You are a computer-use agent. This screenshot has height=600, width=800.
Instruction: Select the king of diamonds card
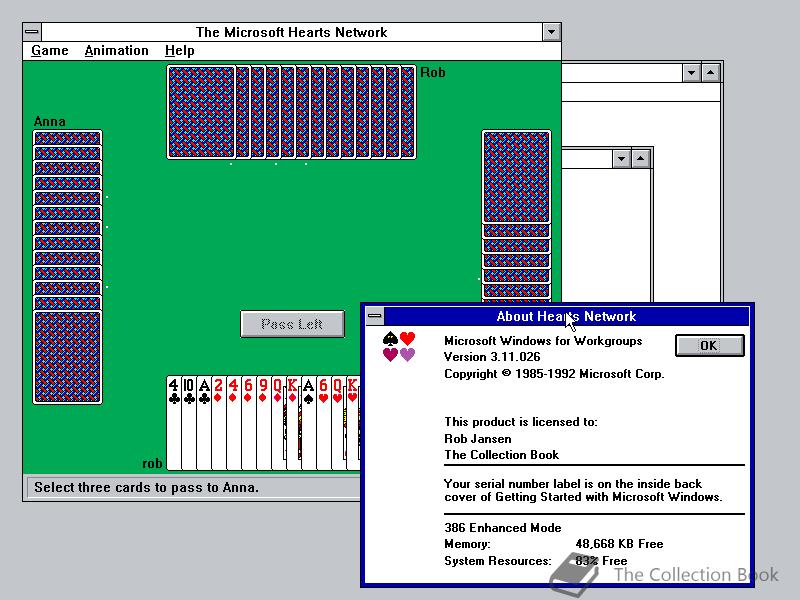click(293, 422)
